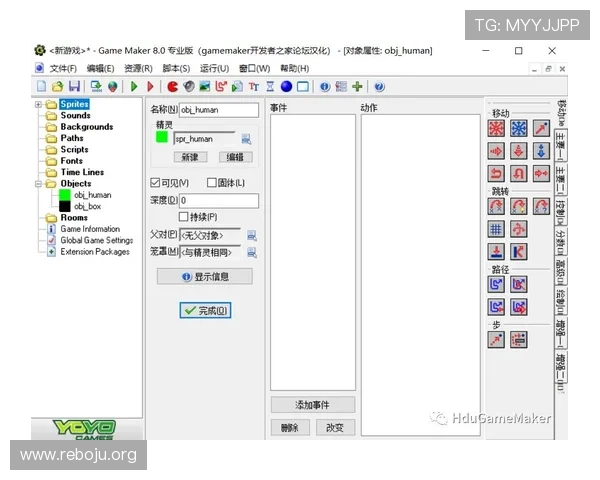Screen dimensions: 600x480
Task: Toggle the 可见(V) visible checkbox
Action: pos(155,183)
